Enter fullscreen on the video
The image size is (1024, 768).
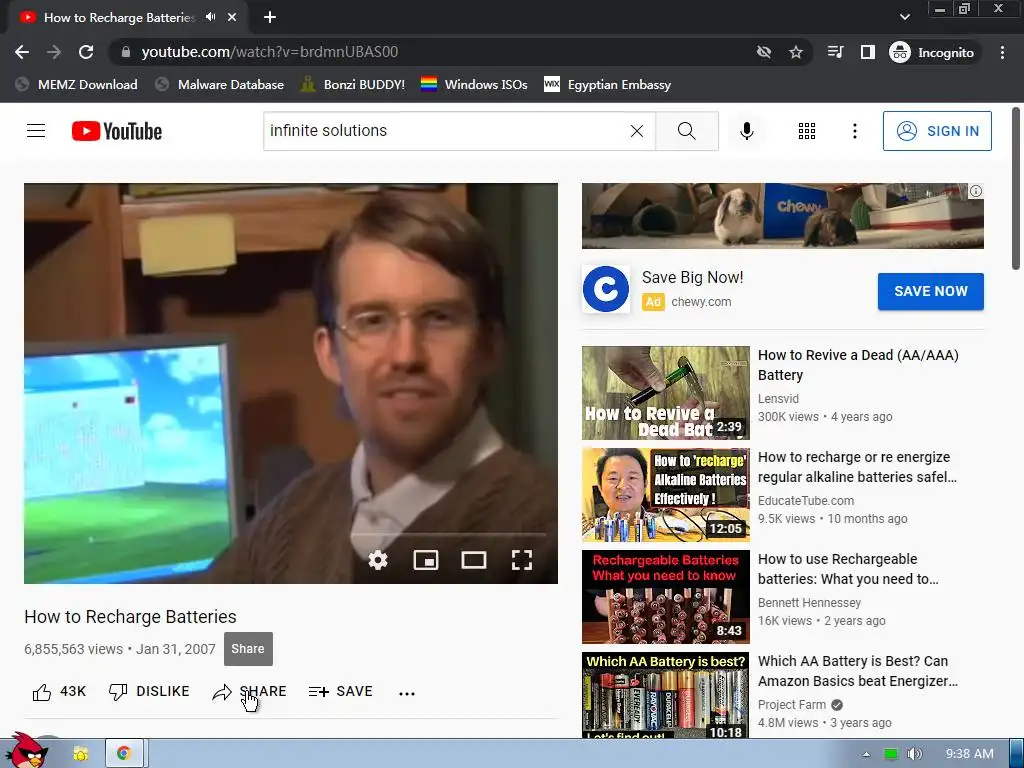(x=521, y=560)
